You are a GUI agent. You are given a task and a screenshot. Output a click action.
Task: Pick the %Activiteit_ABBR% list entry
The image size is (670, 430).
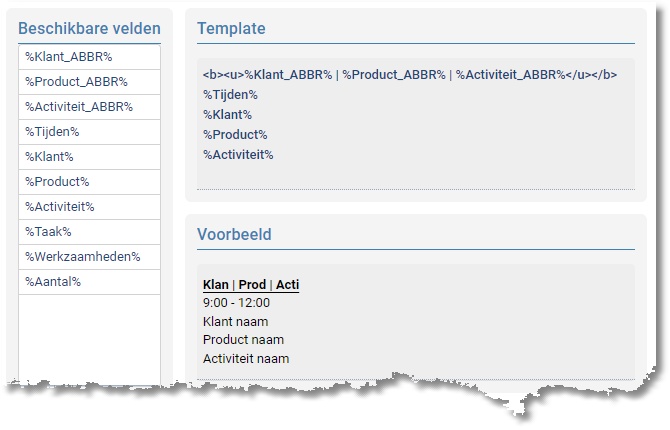coord(79,107)
